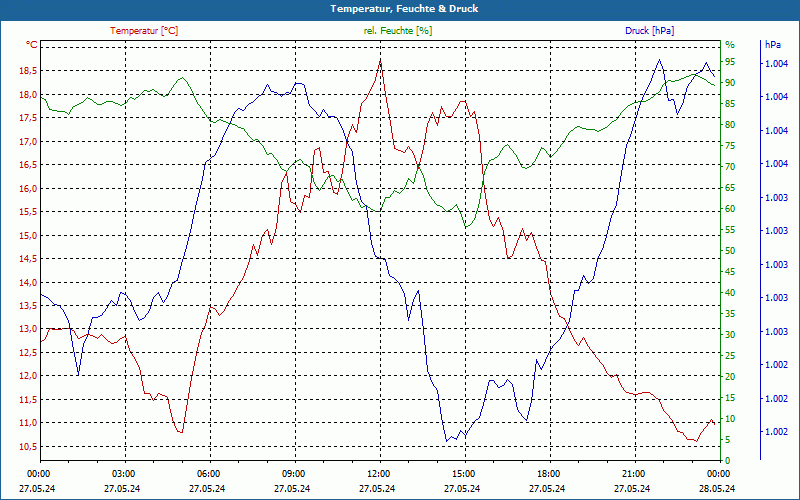Click the 28.05.24 date label
This screenshot has width=800, height=500.
(716, 488)
